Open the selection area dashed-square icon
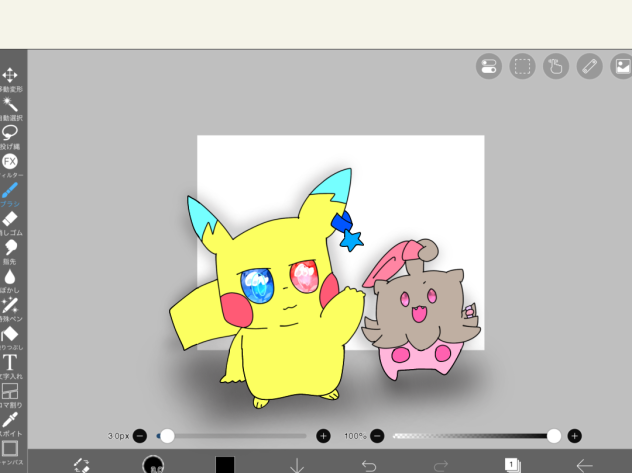632x473 pixels. [x=522, y=66]
